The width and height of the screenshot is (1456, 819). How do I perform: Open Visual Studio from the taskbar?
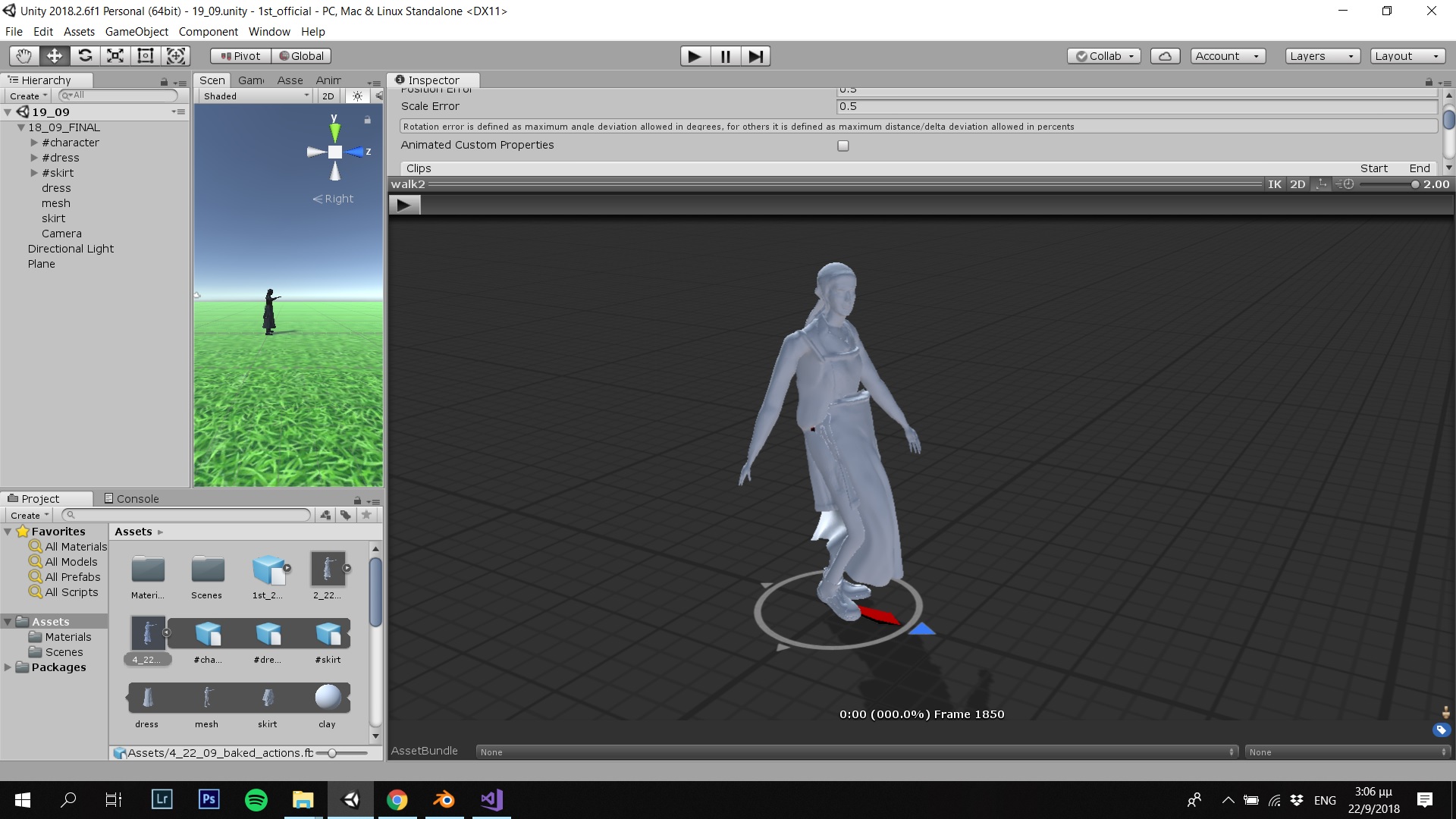[491, 800]
